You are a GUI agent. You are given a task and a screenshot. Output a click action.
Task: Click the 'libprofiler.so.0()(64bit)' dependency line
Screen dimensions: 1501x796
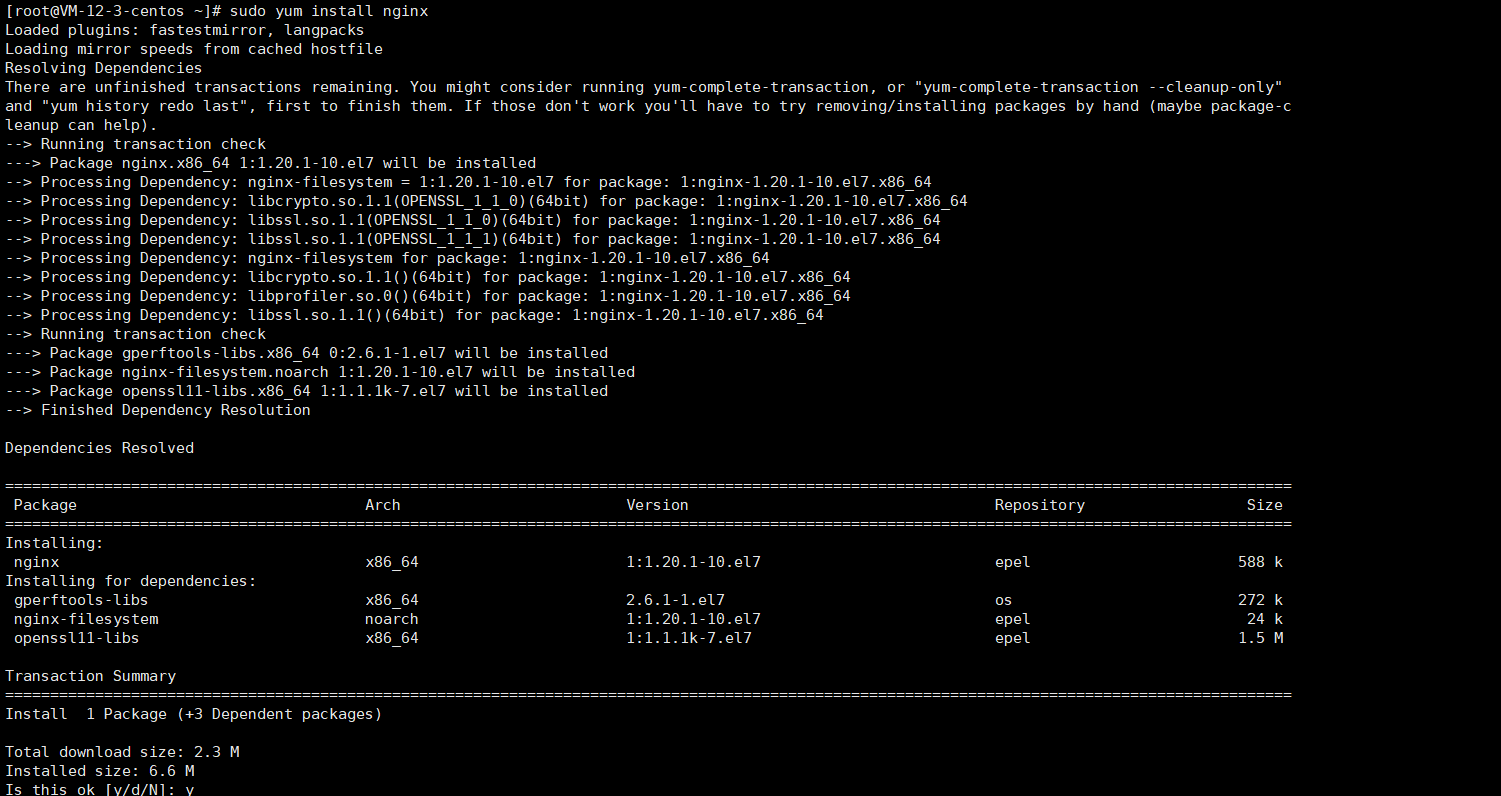[428, 296]
